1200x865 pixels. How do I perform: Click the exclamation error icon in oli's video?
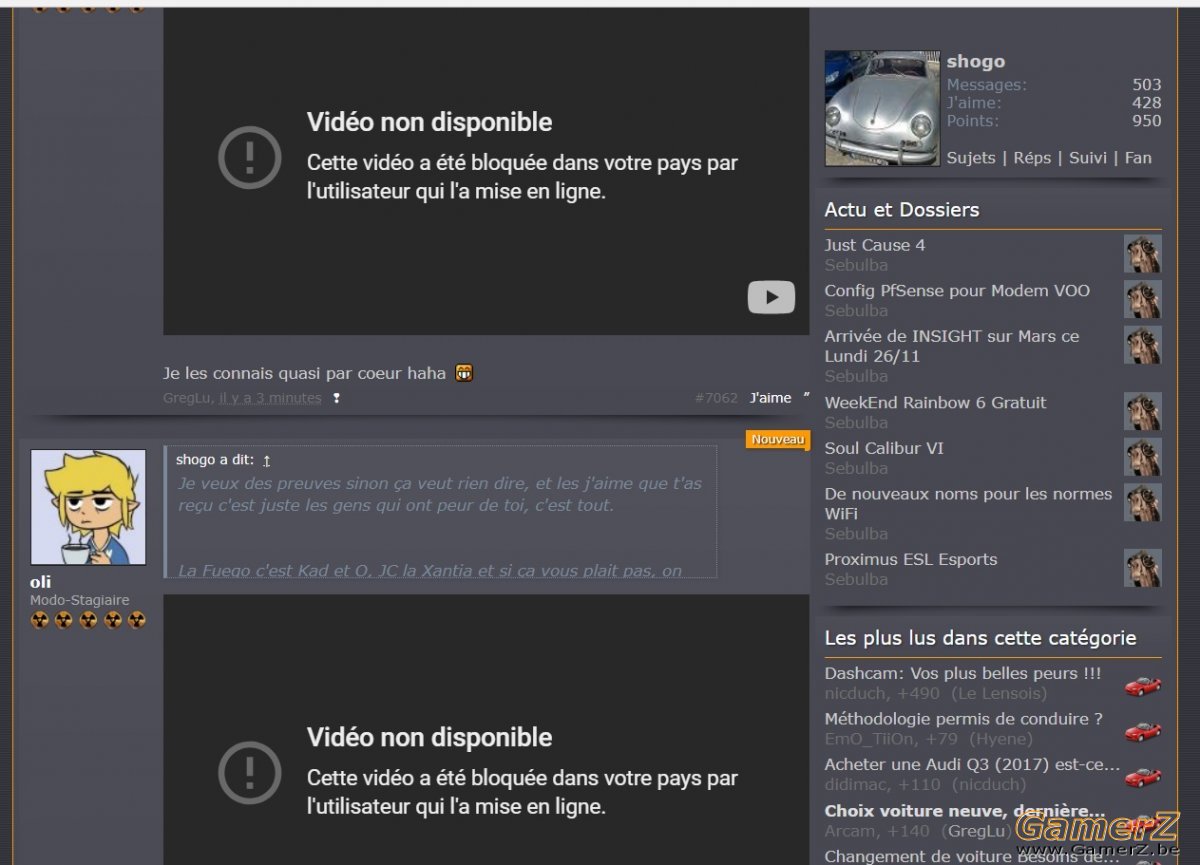coord(250,772)
